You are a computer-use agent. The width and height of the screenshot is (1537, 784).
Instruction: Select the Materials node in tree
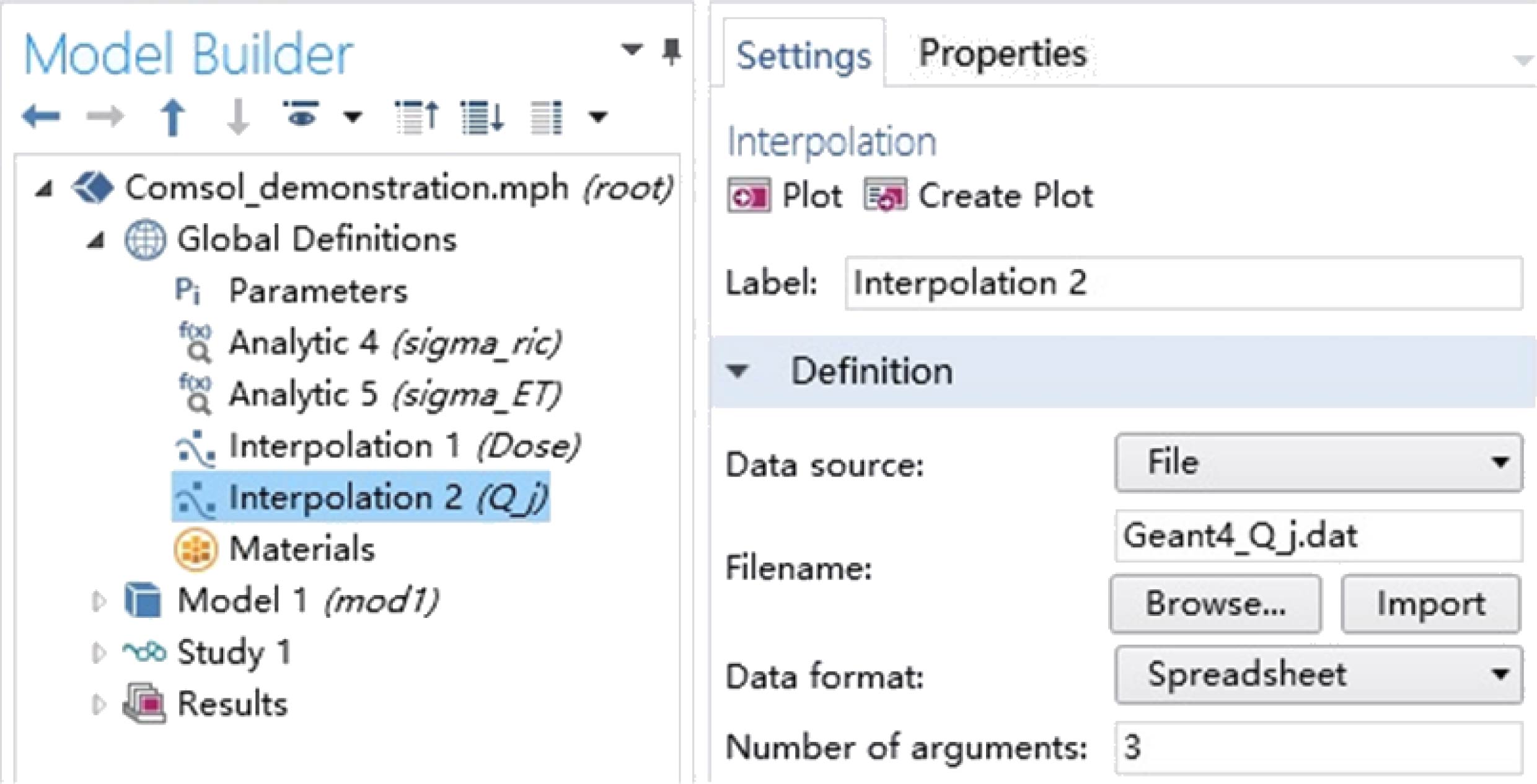pos(301,548)
